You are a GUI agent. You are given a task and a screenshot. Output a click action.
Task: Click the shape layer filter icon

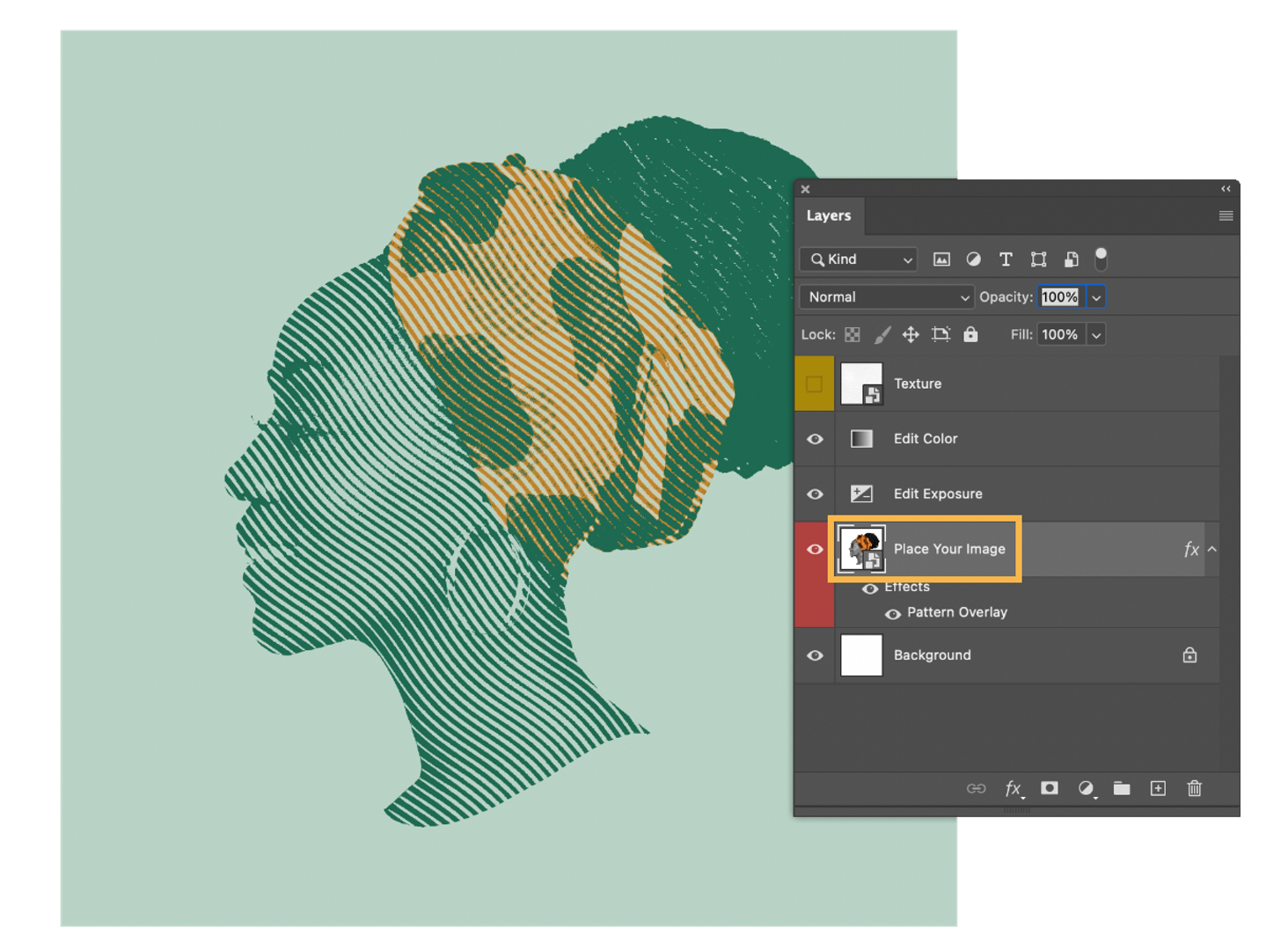(x=1038, y=259)
